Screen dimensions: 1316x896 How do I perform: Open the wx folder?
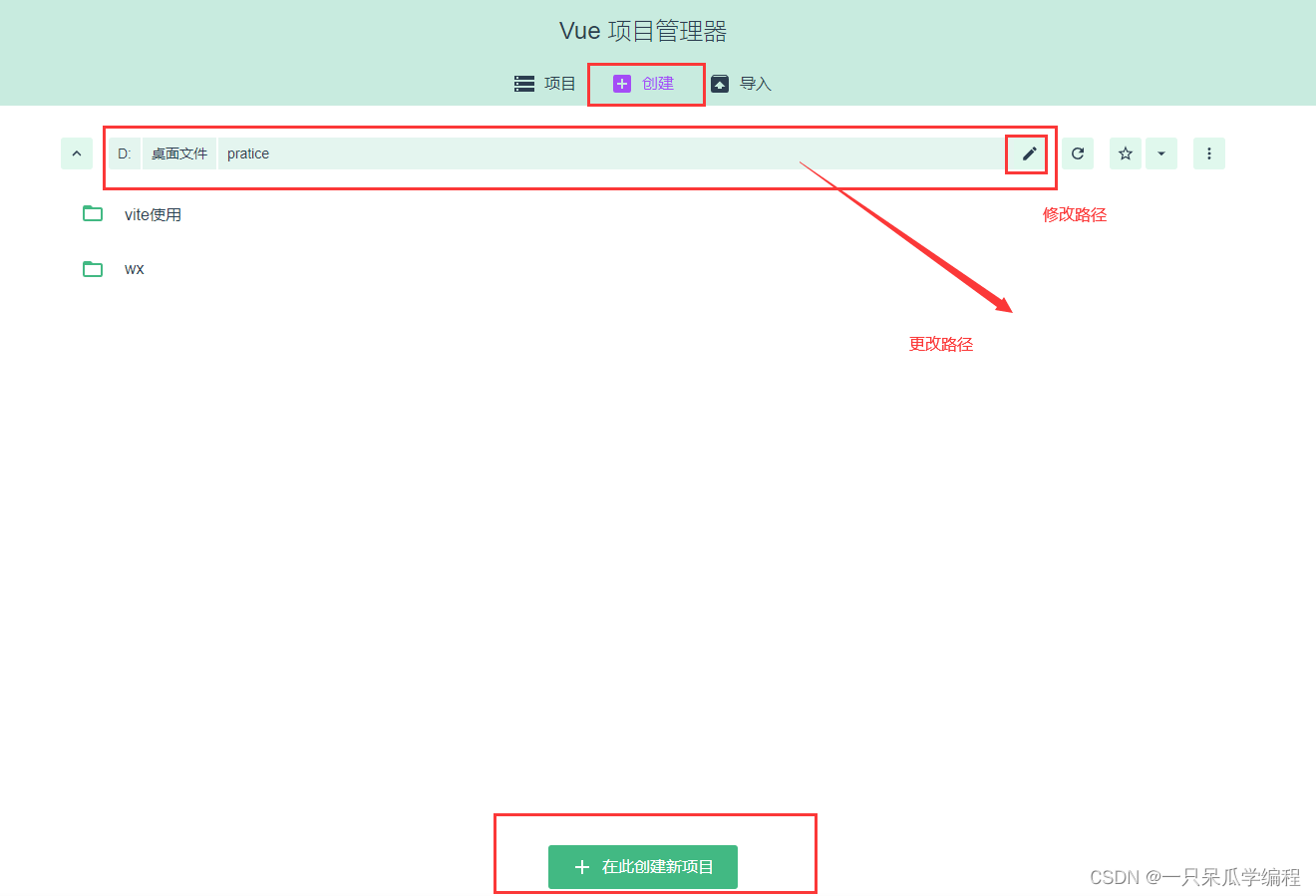135,269
